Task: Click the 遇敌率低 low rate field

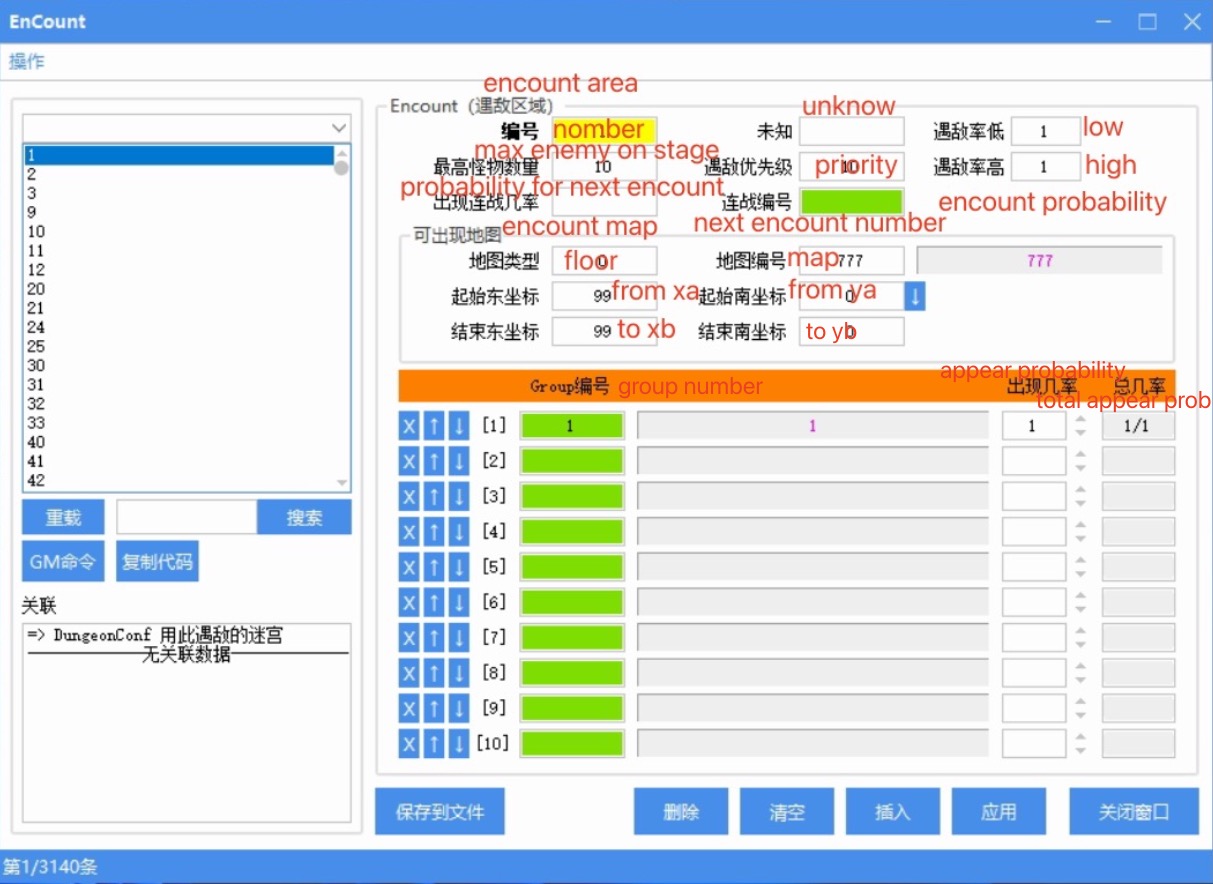Action: coord(1044,131)
